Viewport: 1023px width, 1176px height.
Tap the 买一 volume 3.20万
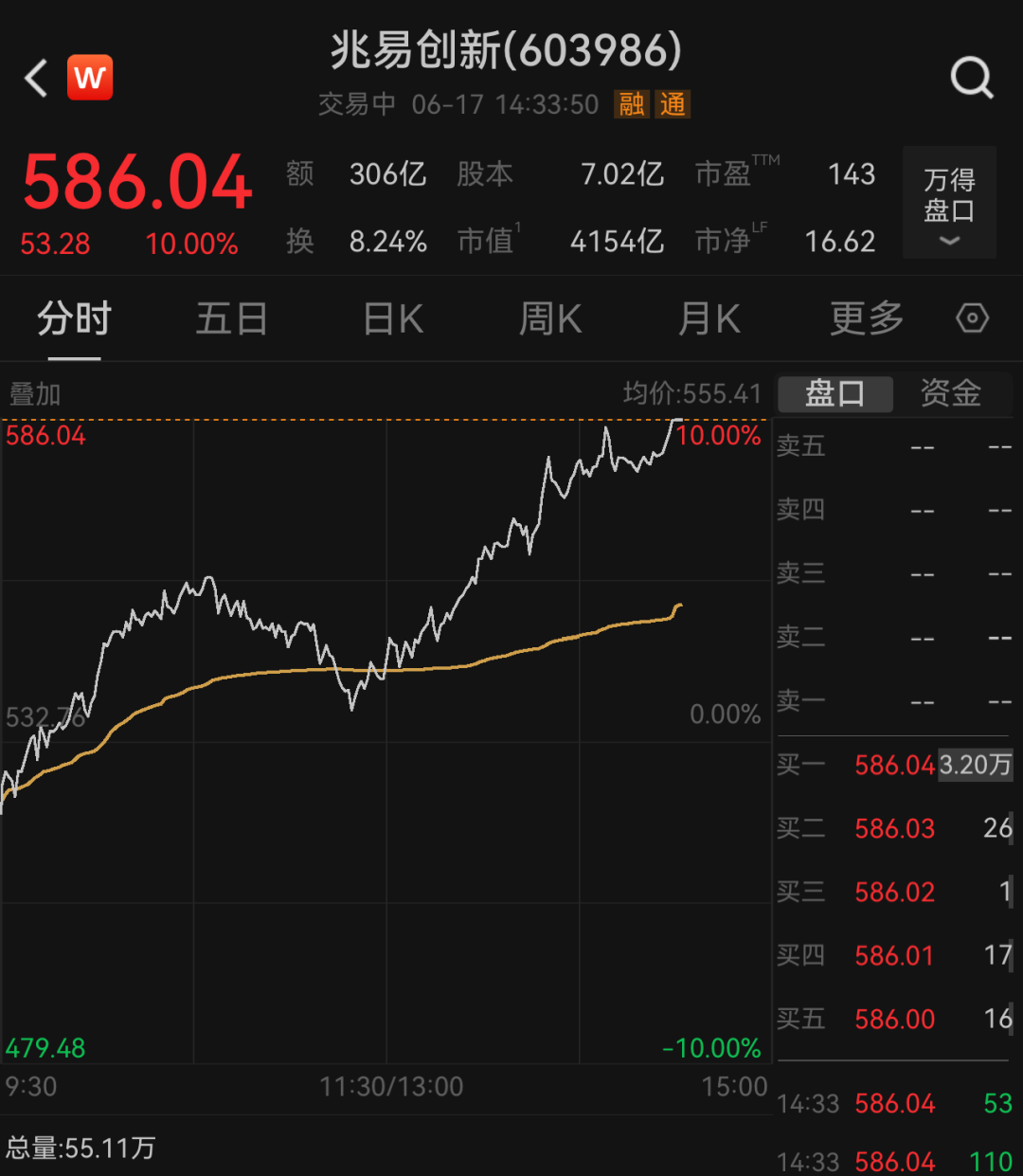pos(976,765)
